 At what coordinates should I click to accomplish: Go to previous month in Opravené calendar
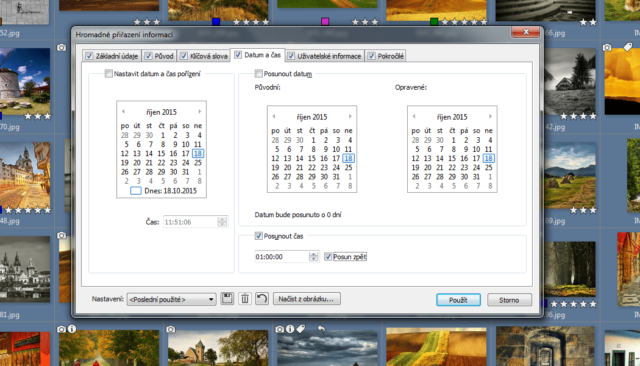coord(414,116)
